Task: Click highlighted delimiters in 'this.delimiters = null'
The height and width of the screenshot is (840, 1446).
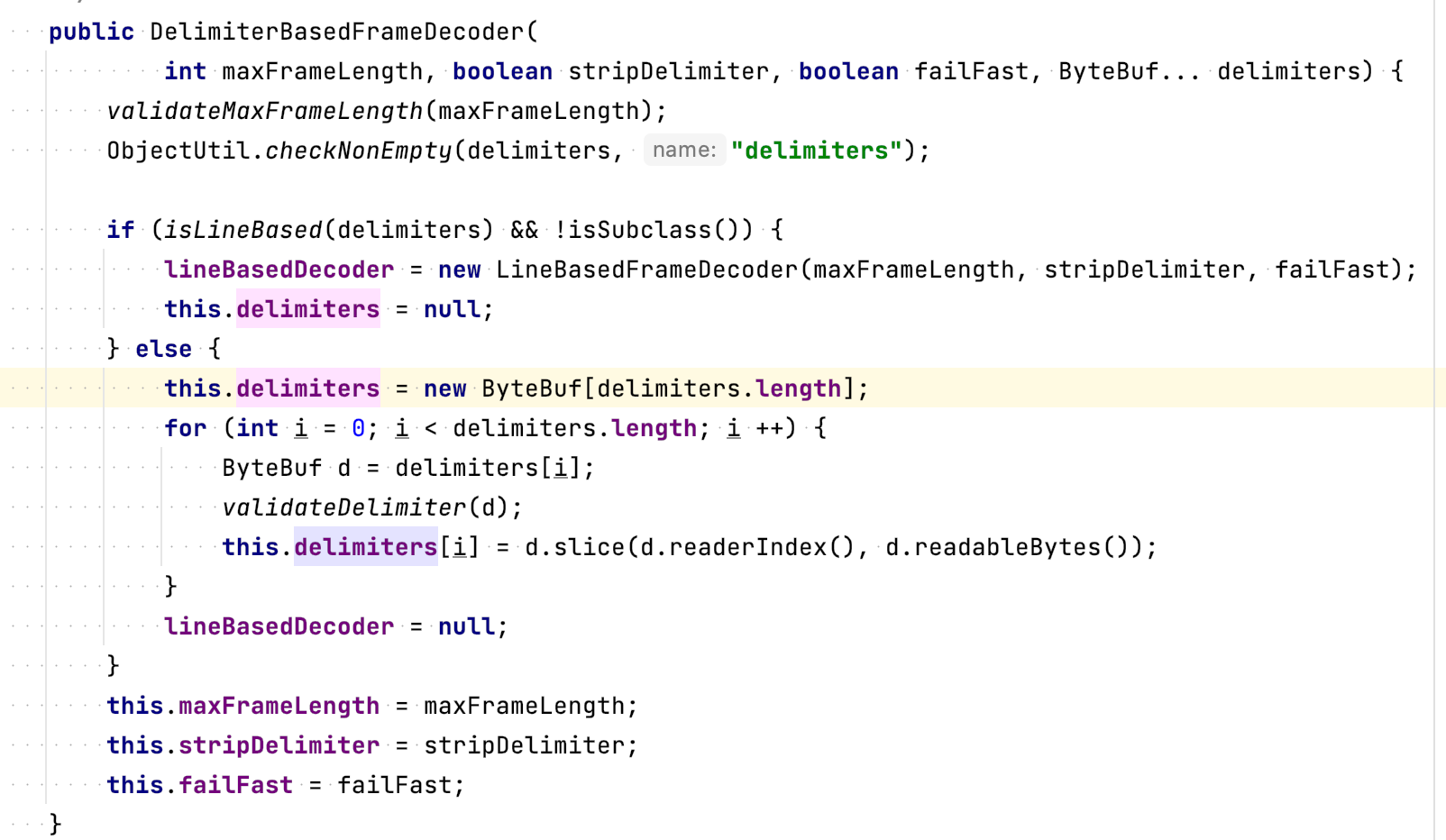Action: 307,309
